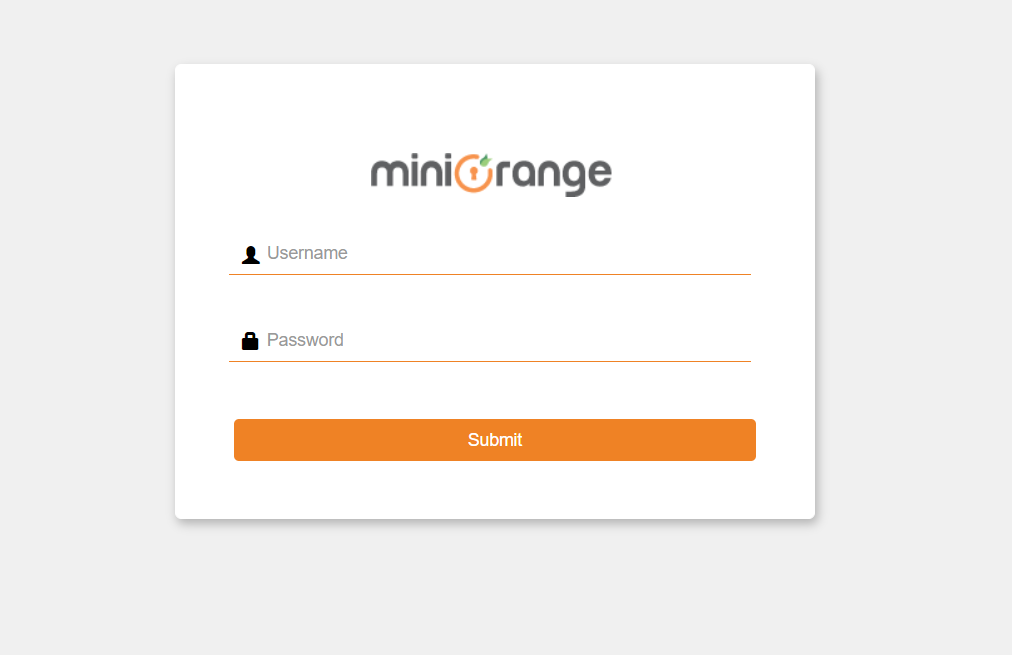Image resolution: width=1012 pixels, height=655 pixels.
Task: Click the user silhouette icon beside Username
Action: point(250,255)
